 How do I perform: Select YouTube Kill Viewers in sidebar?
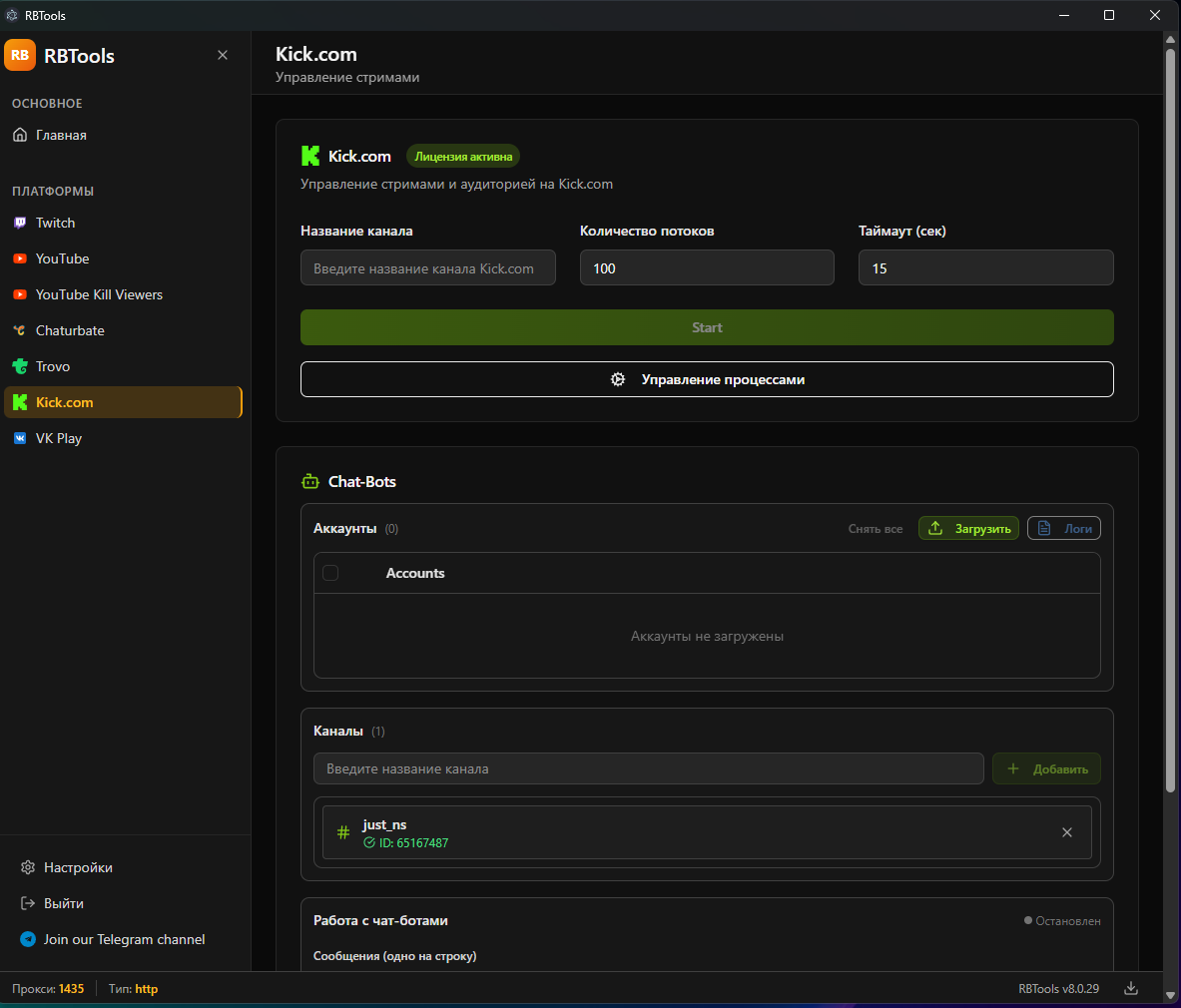[99, 294]
